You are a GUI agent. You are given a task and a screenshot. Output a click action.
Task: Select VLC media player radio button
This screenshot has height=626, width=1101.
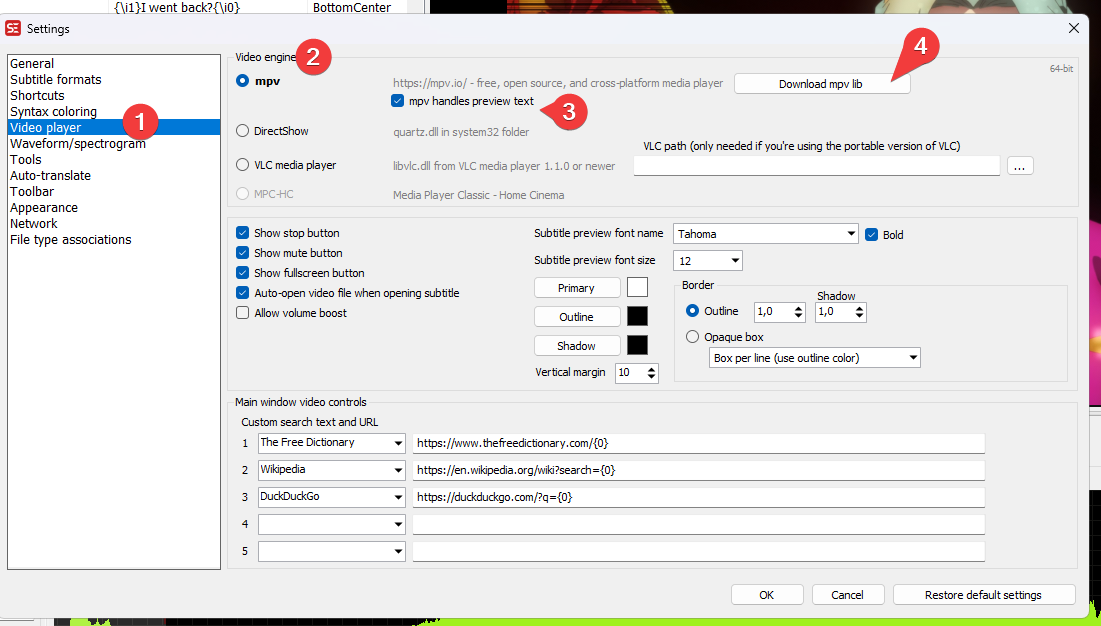point(243,165)
